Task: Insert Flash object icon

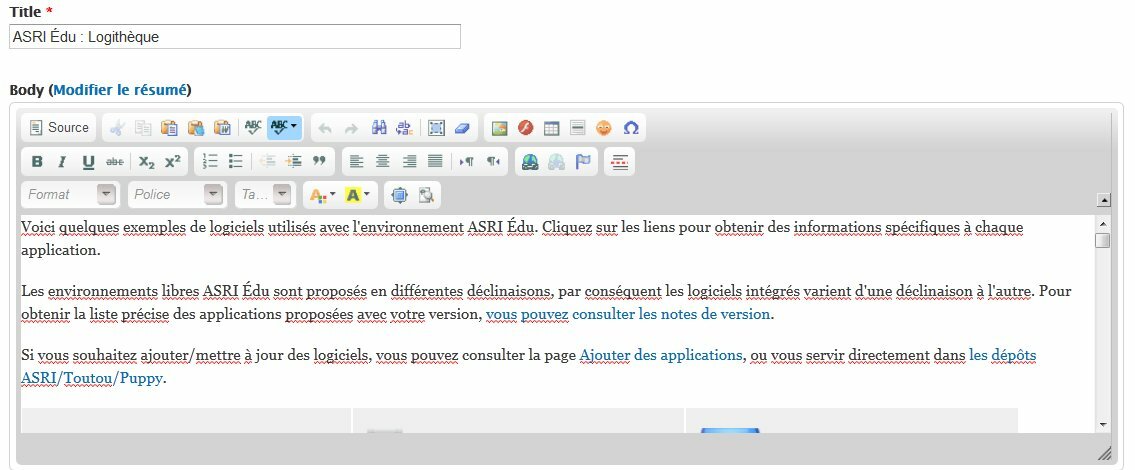Action: click(x=526, y=128)
